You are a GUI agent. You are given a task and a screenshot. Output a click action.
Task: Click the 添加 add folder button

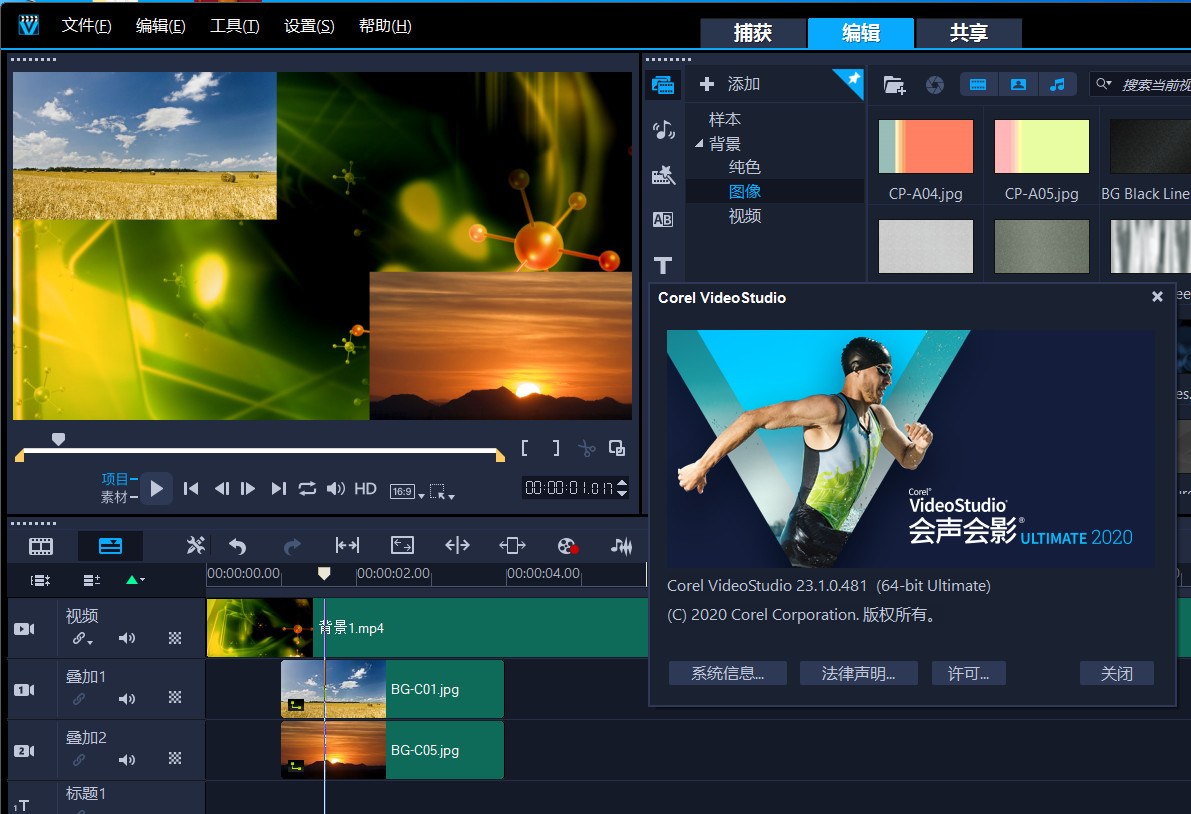pos(730,84)
